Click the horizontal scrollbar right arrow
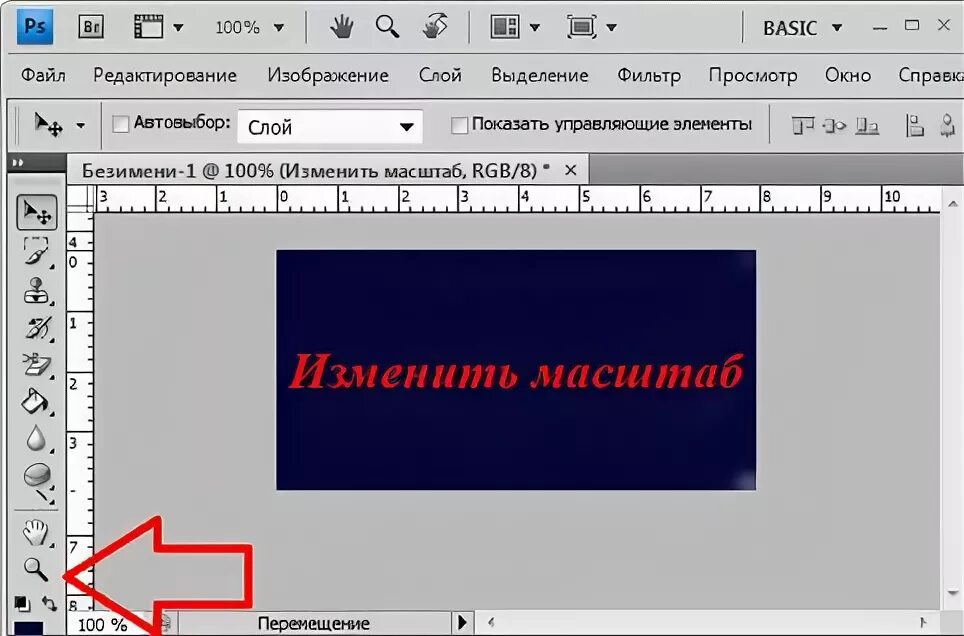Image resolution: width=964 pixels, height=636 pixels. (x=922, y=622)
